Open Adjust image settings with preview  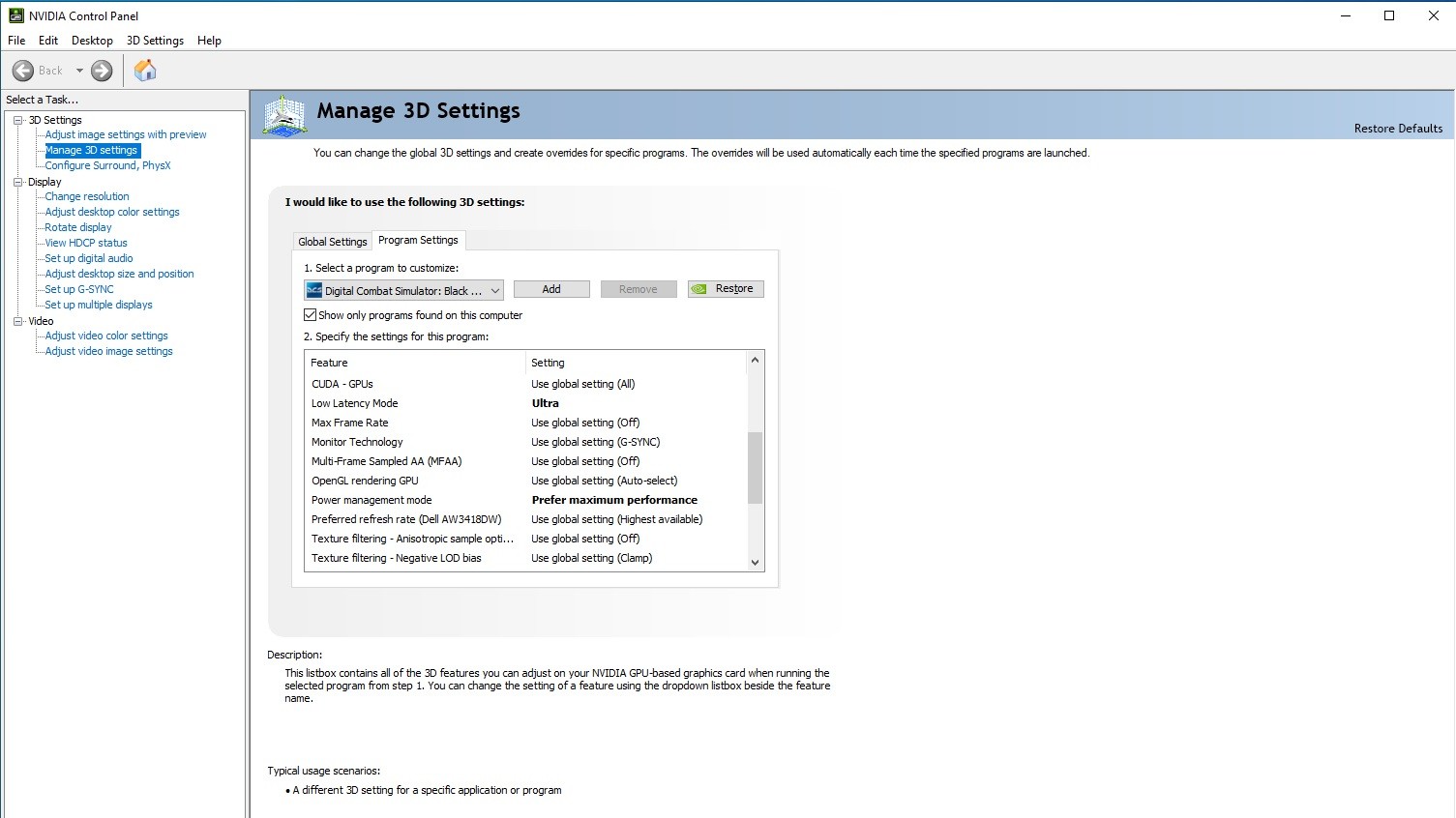pos(126,134)
